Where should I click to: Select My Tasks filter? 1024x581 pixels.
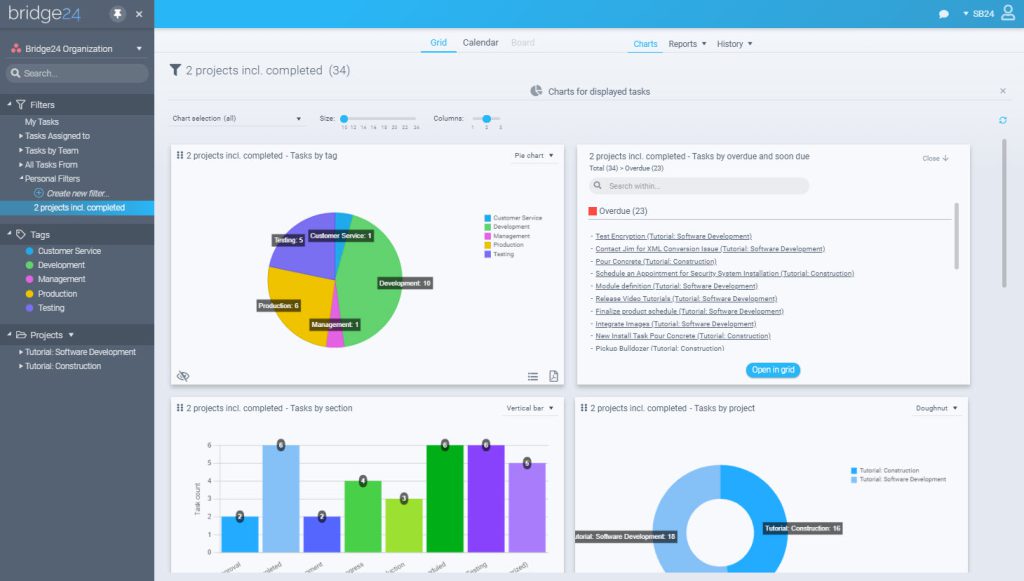click(x=42, y=122)
